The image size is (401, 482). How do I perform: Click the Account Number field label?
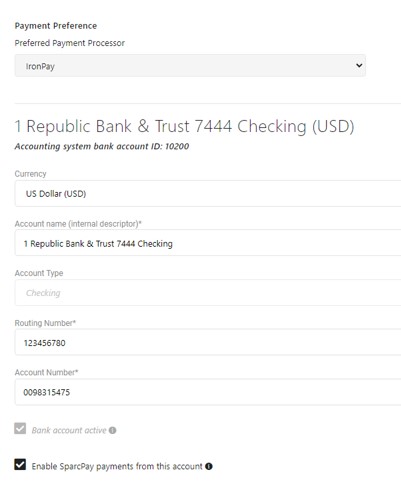click(46, 372)
